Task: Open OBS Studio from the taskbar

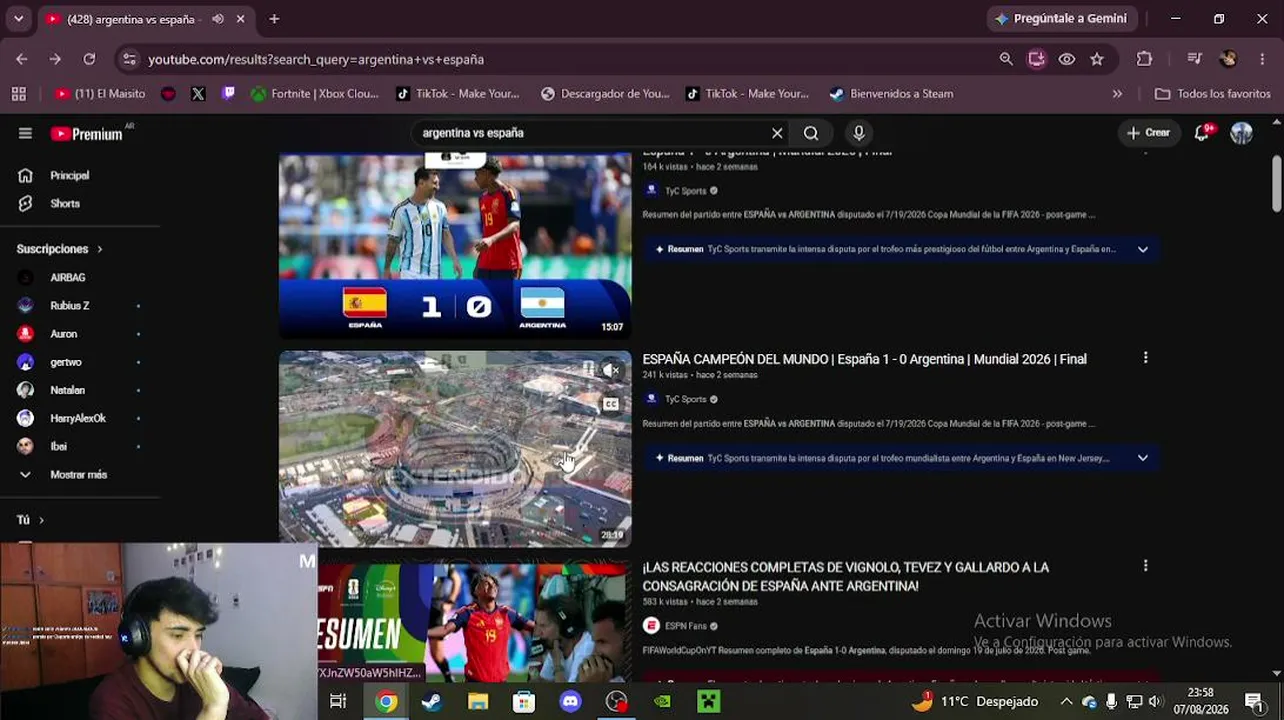Action: 616,702
